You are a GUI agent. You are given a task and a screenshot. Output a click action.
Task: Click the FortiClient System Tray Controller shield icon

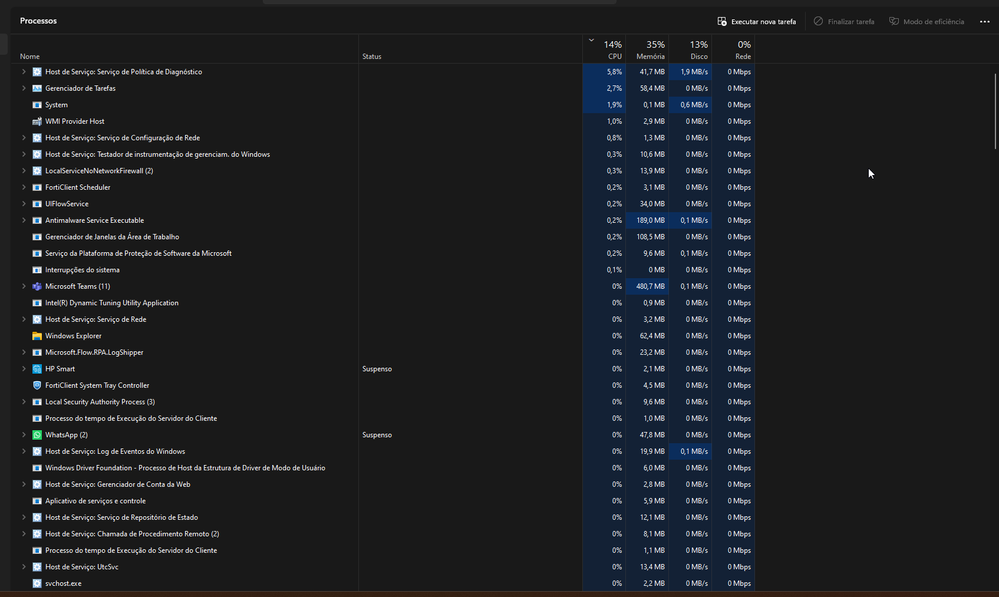[37, 385]
